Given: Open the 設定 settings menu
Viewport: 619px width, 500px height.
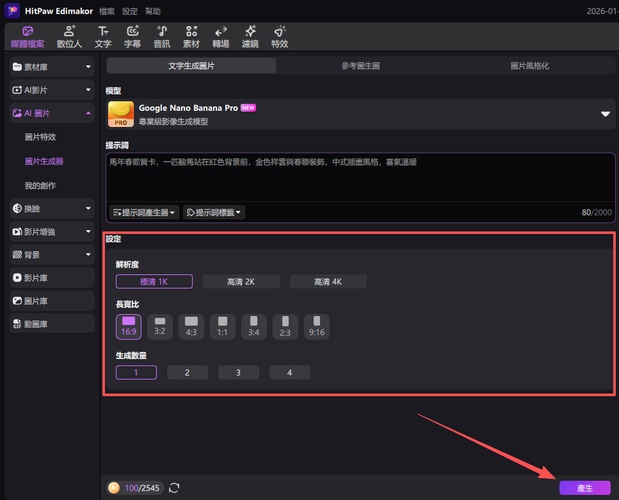Looking at the screenshot, I should point(130,11).
